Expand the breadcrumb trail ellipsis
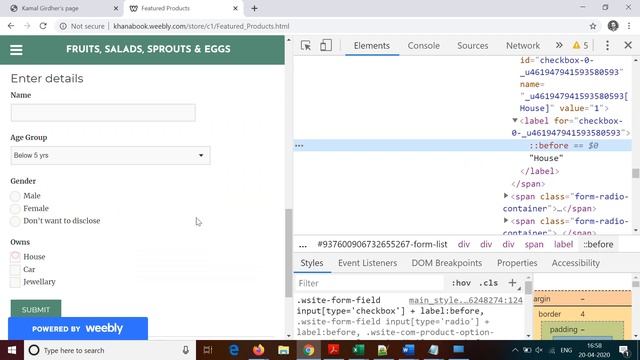Image resolution: width=640 pixels, height=360 pixels. click(302, 244)
